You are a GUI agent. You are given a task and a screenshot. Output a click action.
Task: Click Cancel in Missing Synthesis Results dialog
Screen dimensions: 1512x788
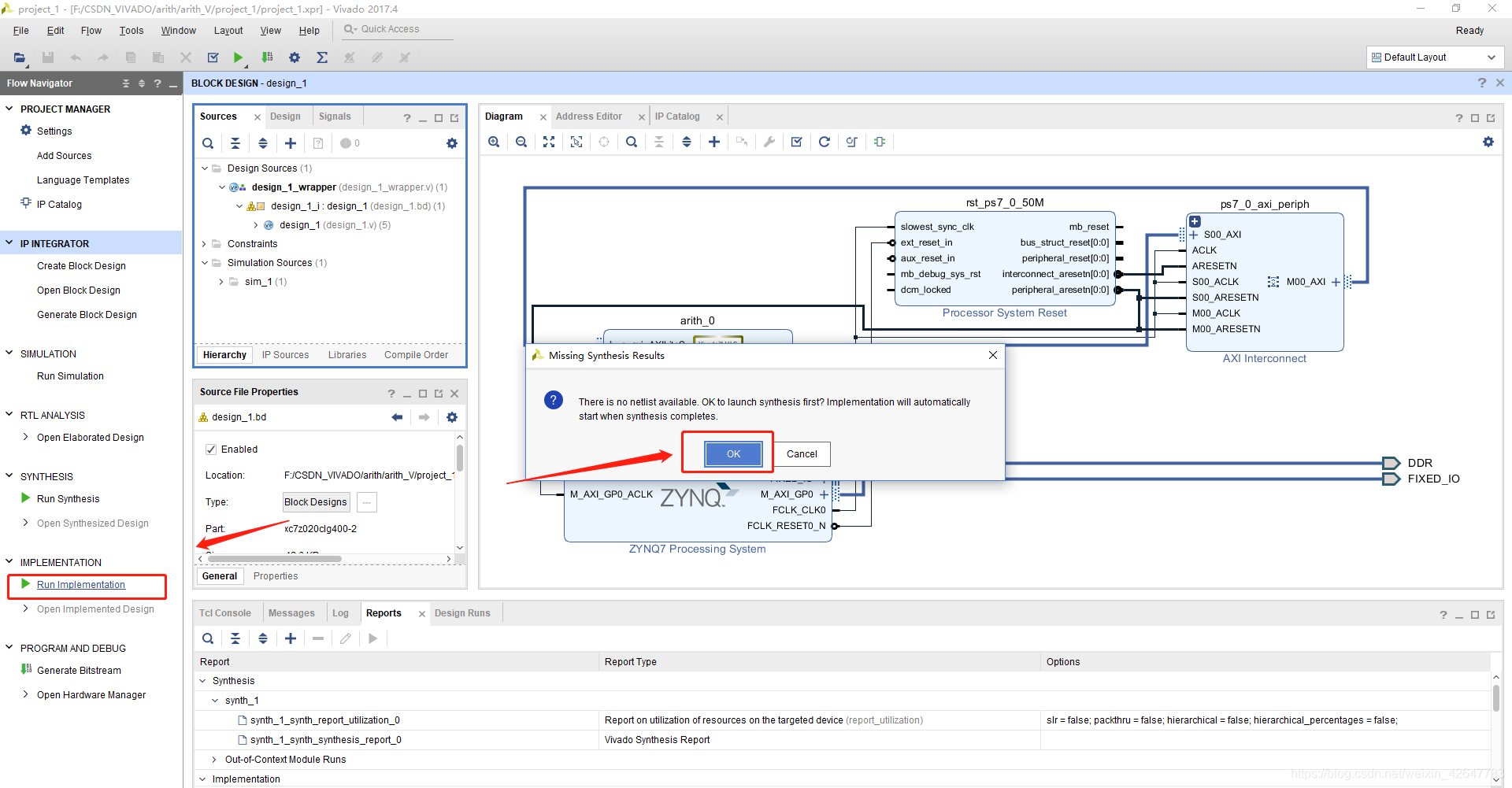point(802,454)
